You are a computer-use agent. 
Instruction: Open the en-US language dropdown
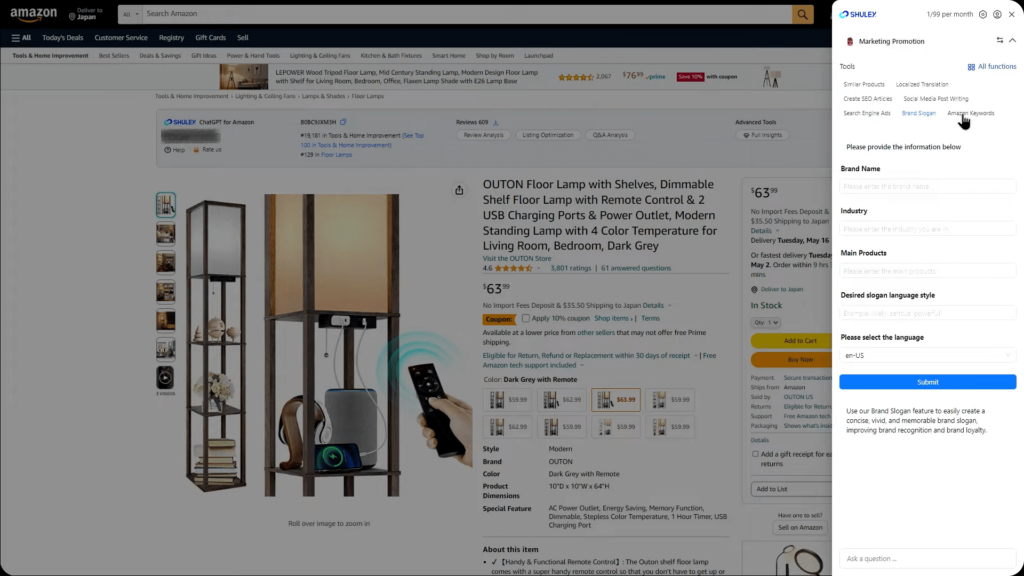tap(927, 355)
